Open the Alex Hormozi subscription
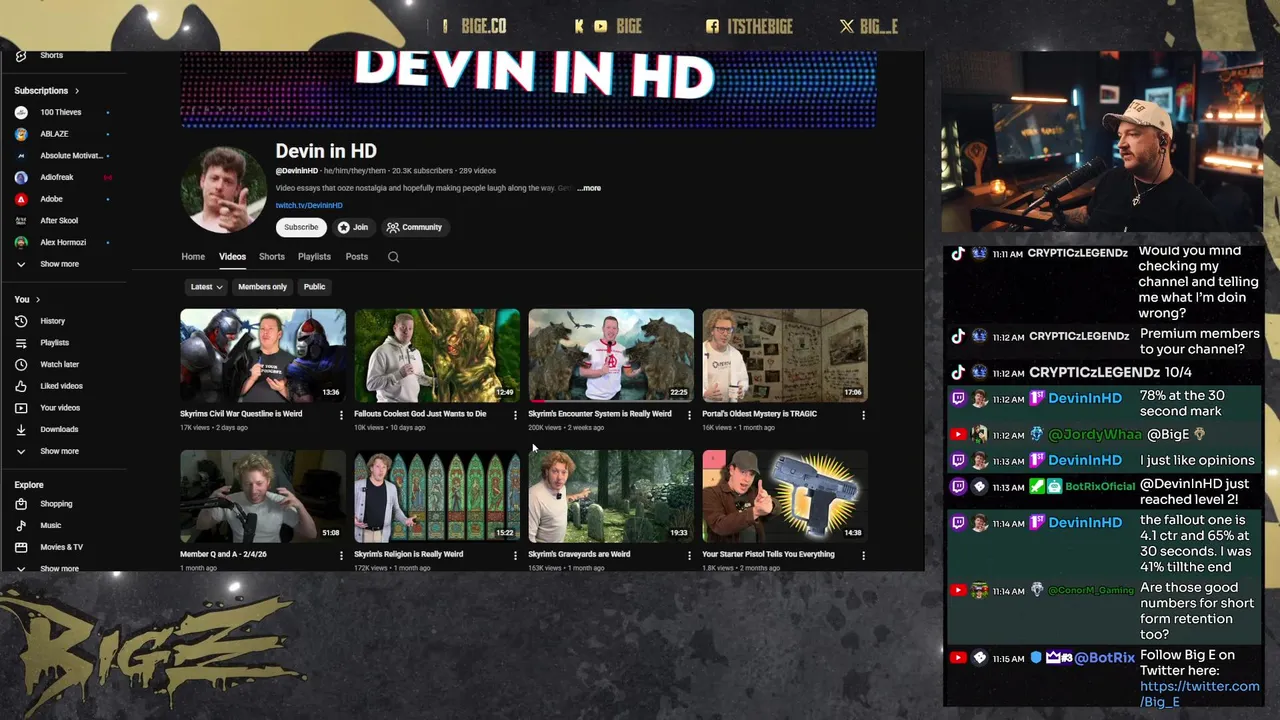The height and width of the screenshot is (720, 1280). [62, 242]
